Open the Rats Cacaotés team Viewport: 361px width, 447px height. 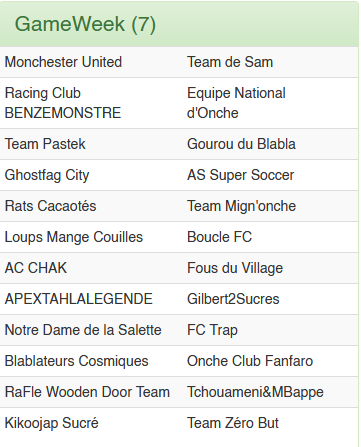pos(50,206)
